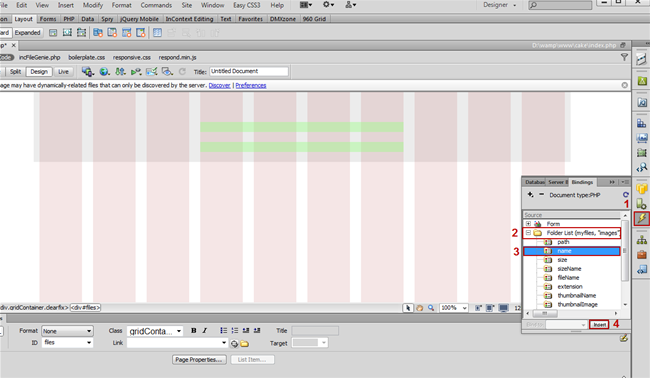Select the Zoom magnifier tool in status bar
The height and width of the screenshot is (378, 650).
pyautogui.click(x=431, y=308)
